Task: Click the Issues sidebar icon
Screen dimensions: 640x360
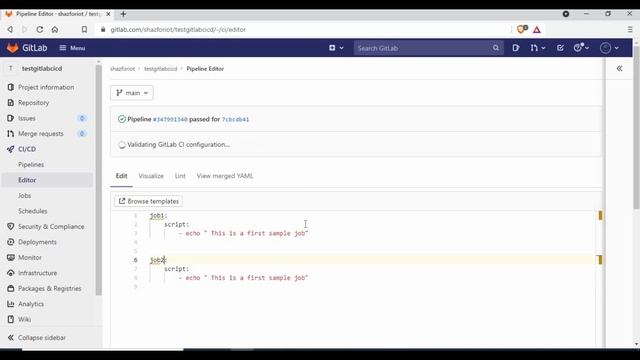Action: [11, 118]
